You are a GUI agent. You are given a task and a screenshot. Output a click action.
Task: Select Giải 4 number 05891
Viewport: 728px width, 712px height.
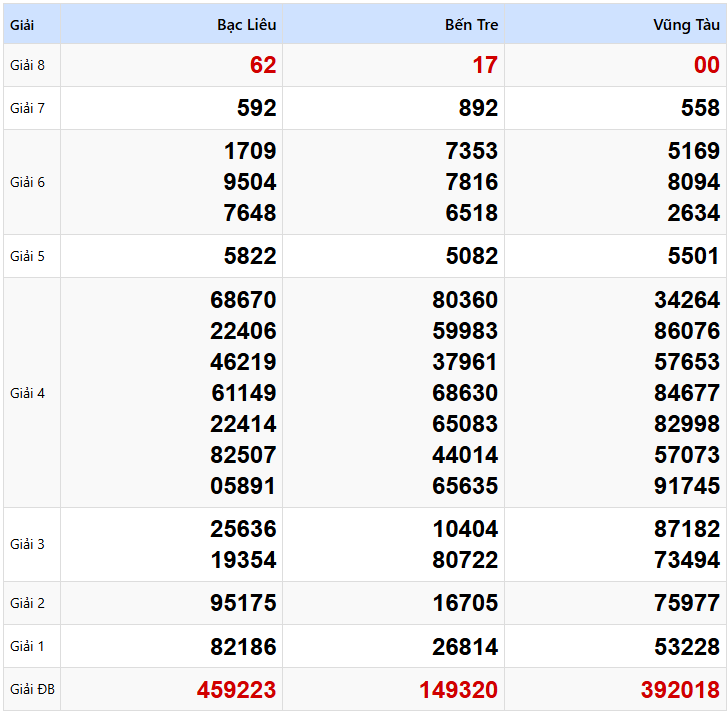(x=243, y=486)
